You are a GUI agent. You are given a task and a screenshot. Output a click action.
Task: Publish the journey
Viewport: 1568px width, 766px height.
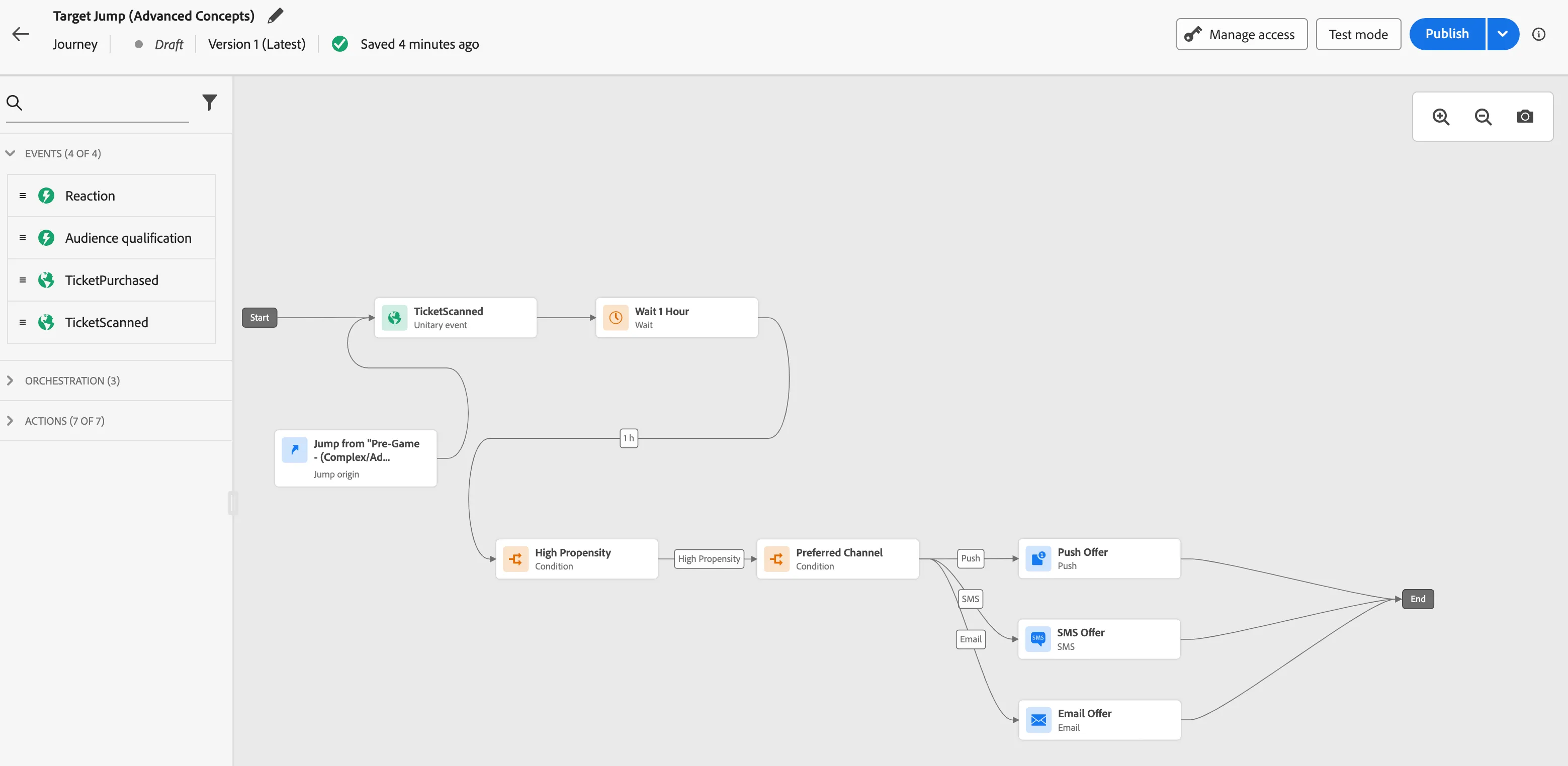1447,34
